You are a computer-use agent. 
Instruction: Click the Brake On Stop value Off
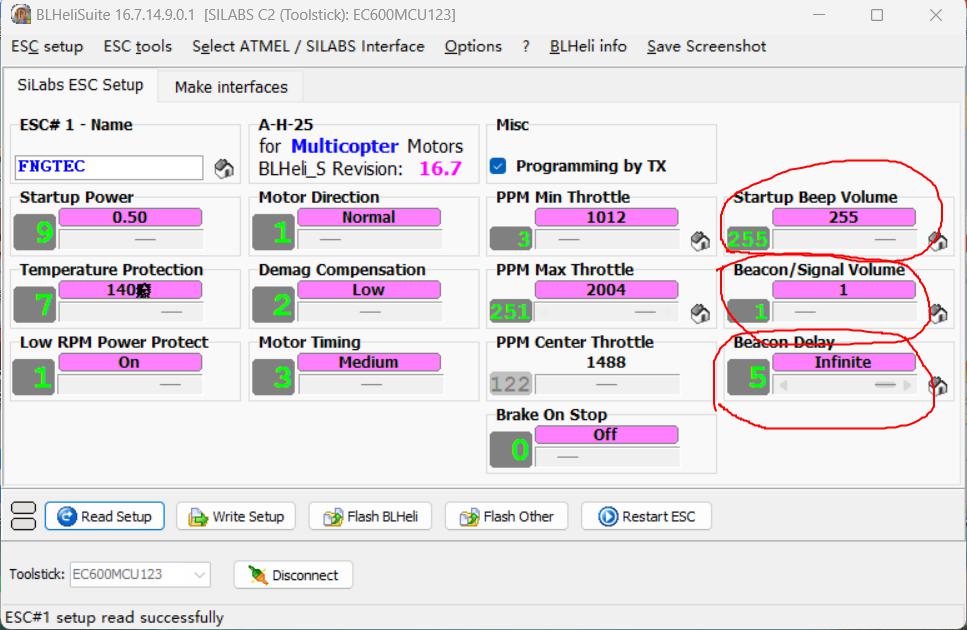click(606, 435)
